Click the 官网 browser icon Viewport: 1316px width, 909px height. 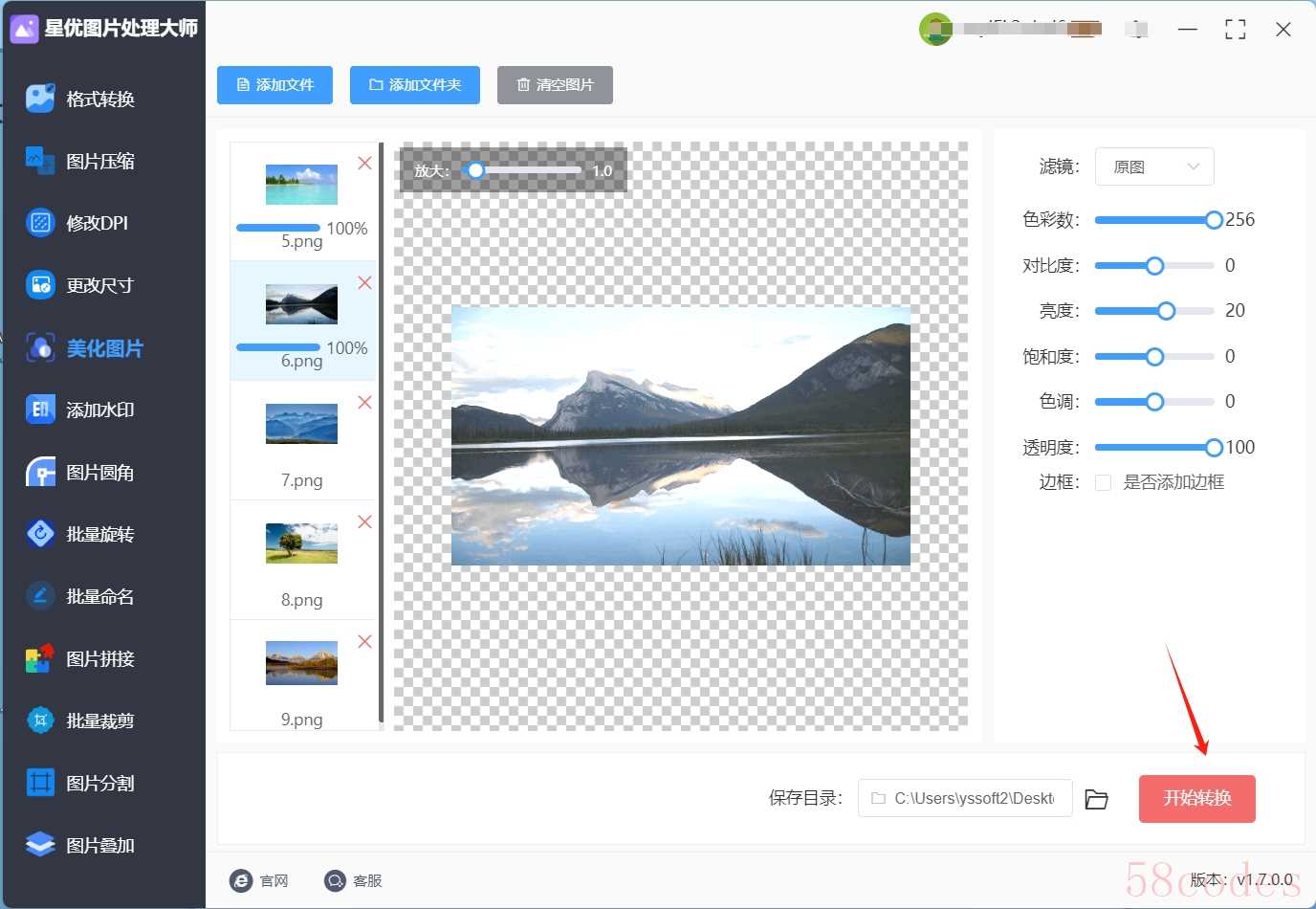point(241,881)
